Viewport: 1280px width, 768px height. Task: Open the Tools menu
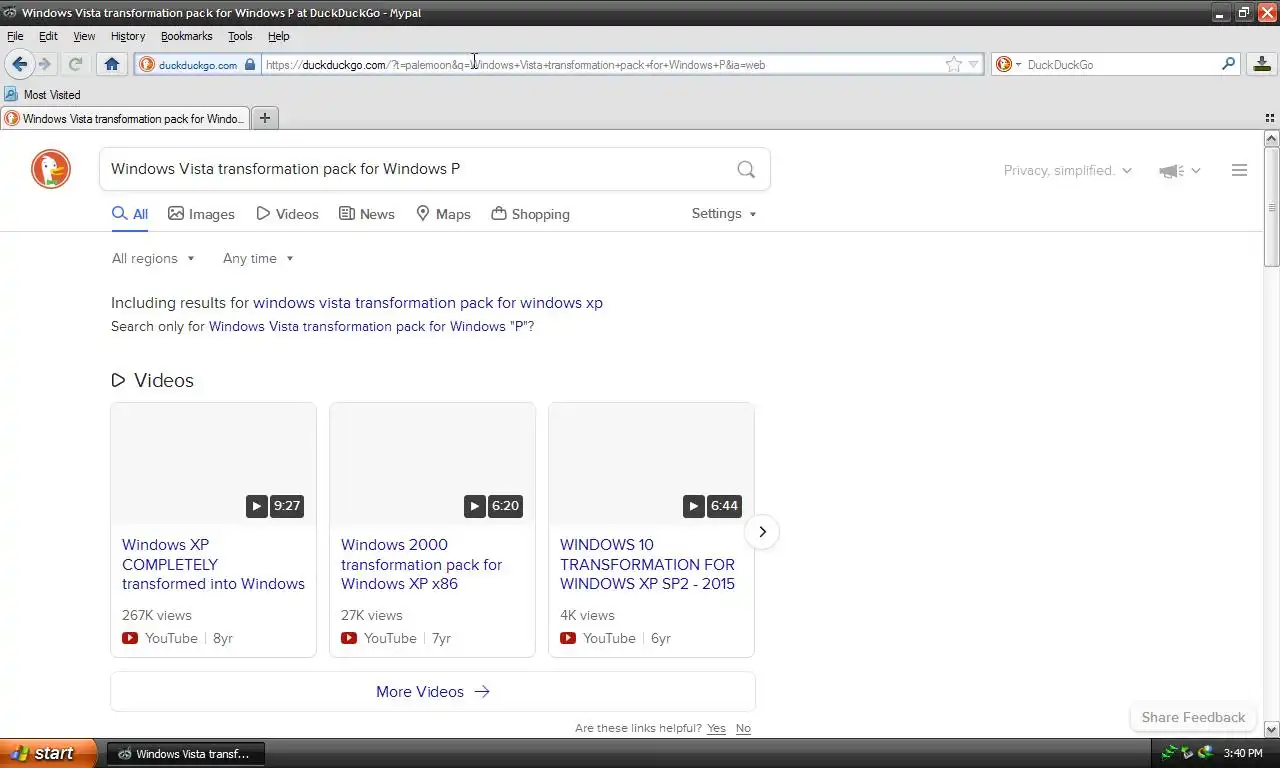(x=240, y=36)
